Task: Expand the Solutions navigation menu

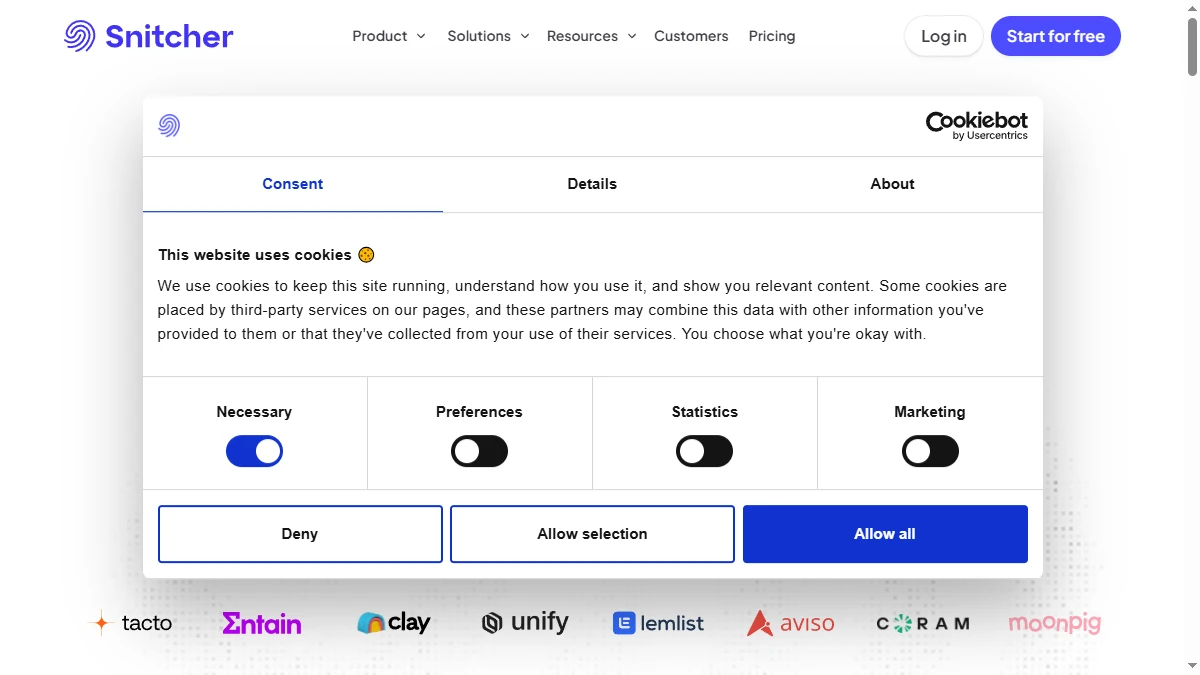Action: click(x=487, y=36)
